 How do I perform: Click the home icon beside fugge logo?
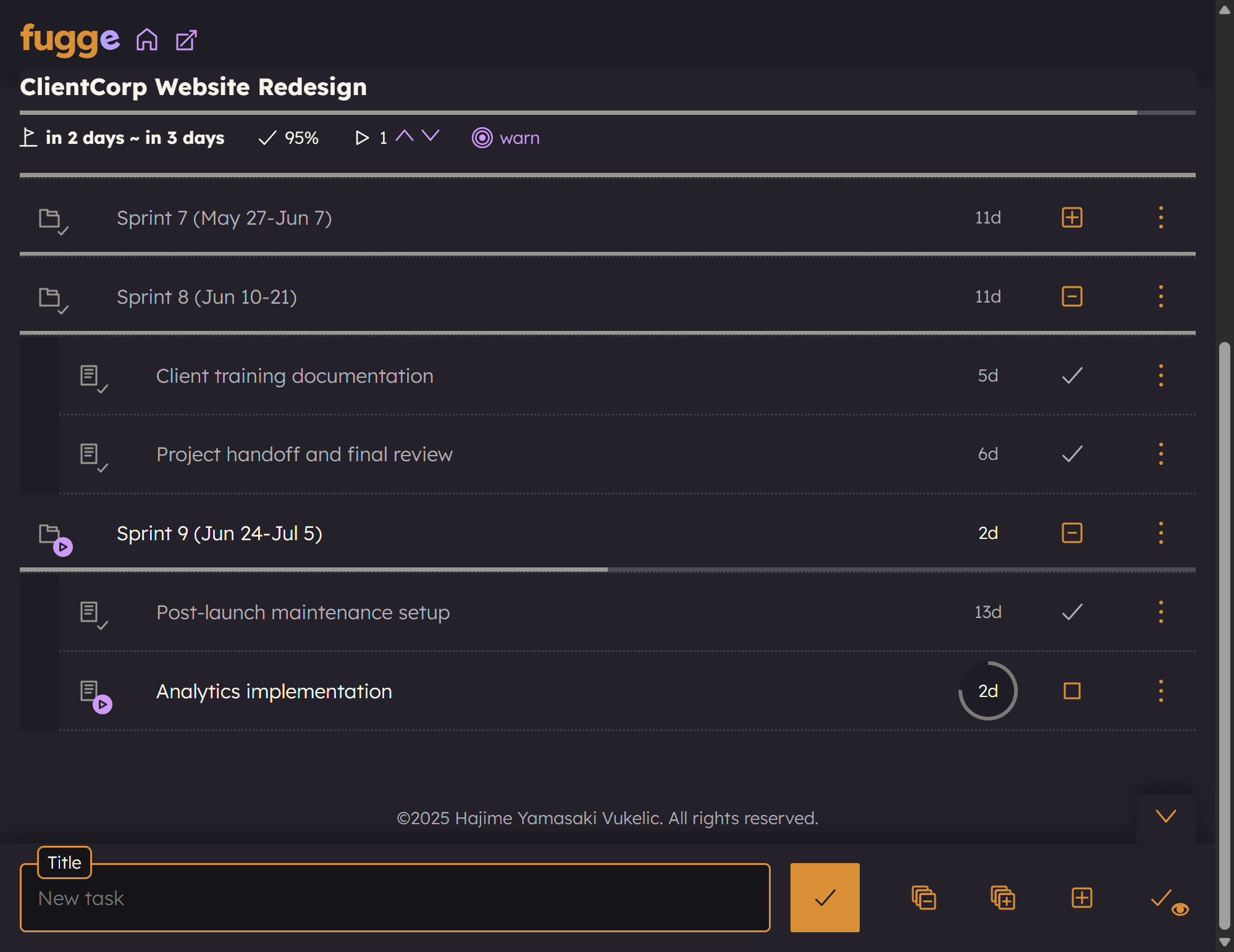147,40
